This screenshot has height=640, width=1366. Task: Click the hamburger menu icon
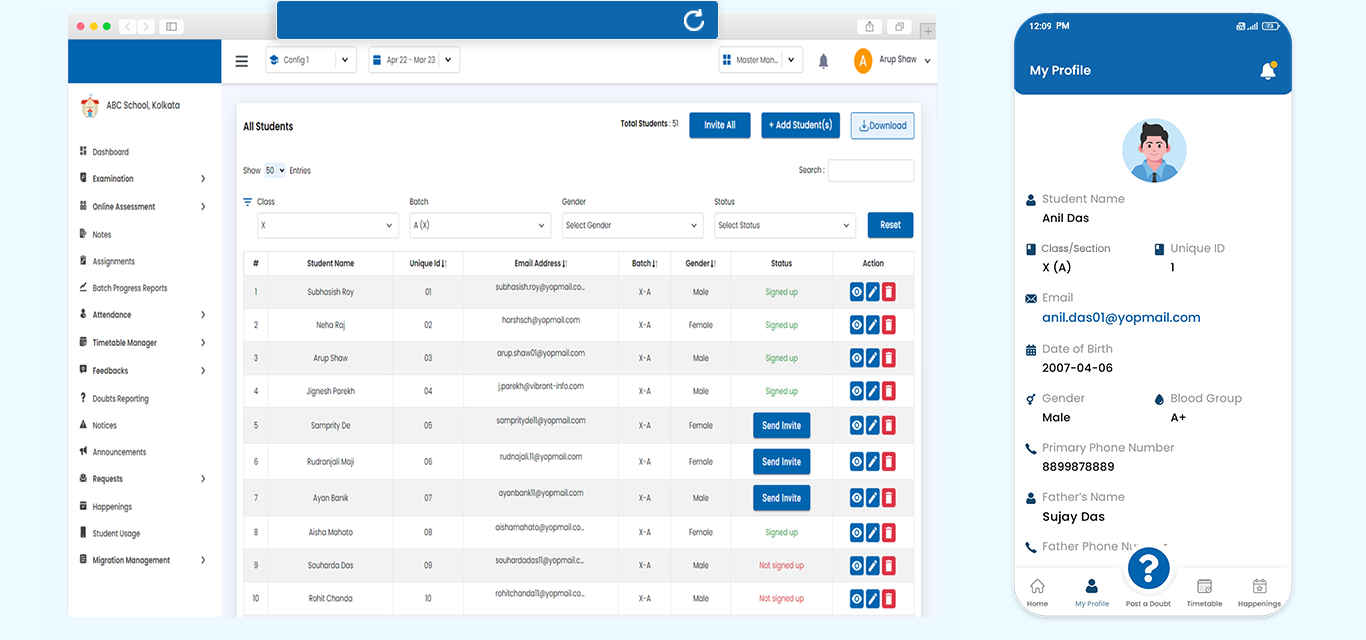pyautogui.click(x=241, y=61)
